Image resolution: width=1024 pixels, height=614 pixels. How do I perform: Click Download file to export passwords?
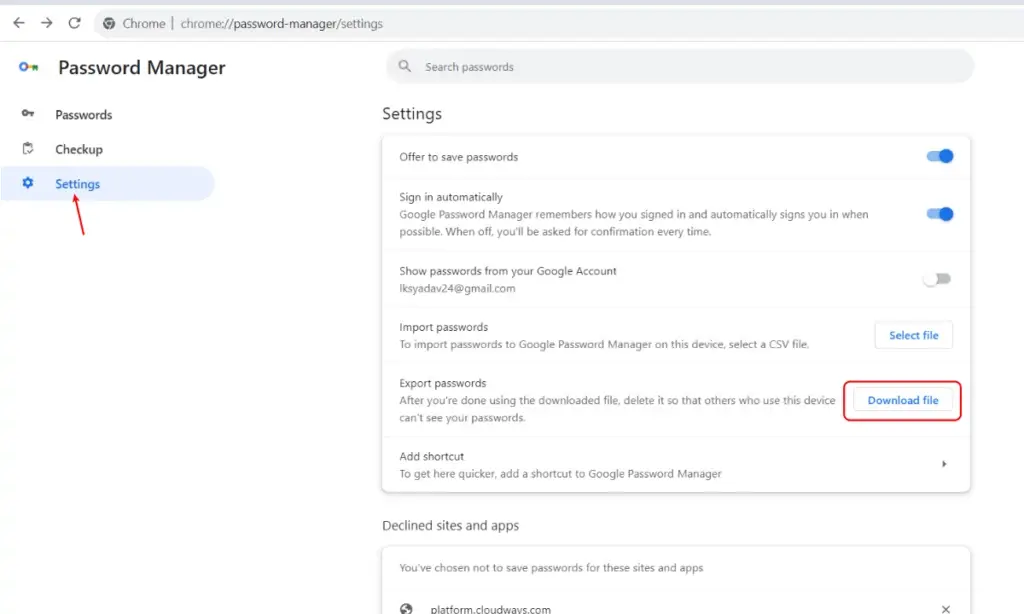pyautogui.click(x=902, y=400)
